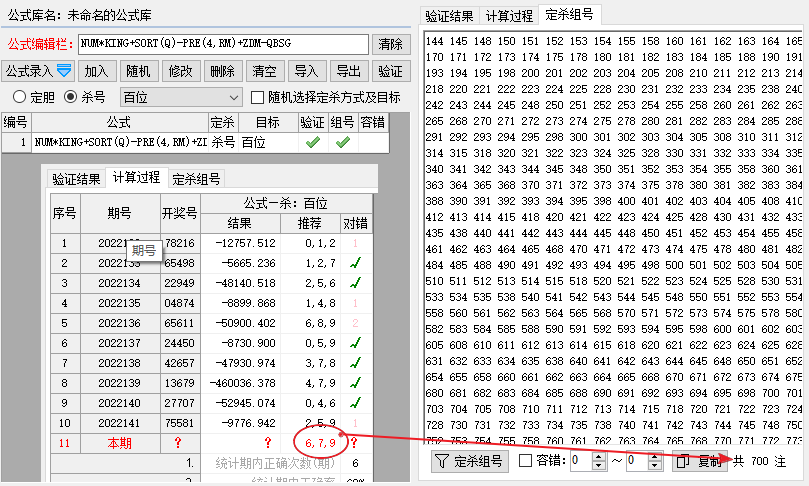809x486 pixels.
Task: Decrease the second 容错 spinner value
Action: coord(654,465)
